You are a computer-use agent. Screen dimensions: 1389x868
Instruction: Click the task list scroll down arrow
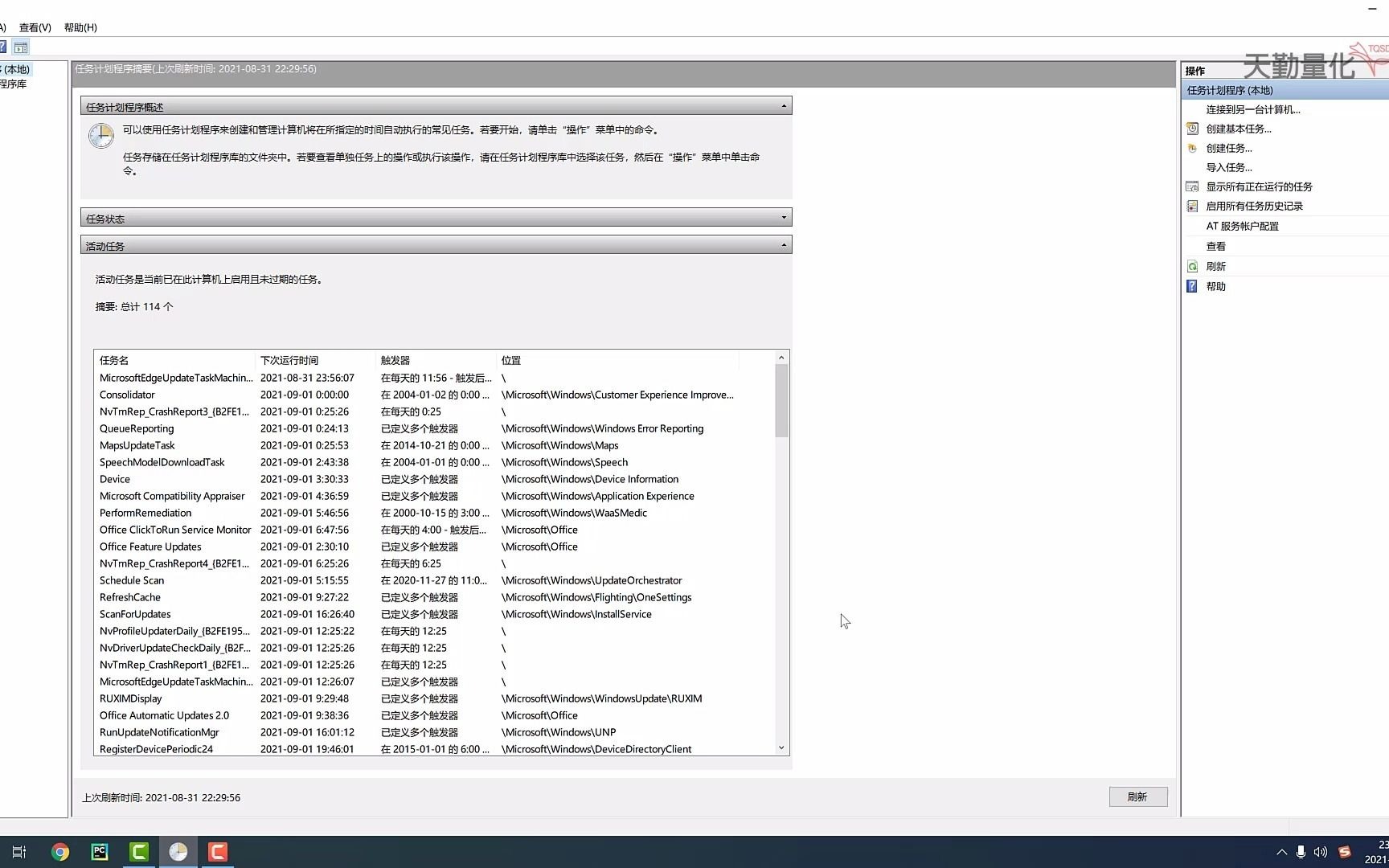(x=781, y=747)
